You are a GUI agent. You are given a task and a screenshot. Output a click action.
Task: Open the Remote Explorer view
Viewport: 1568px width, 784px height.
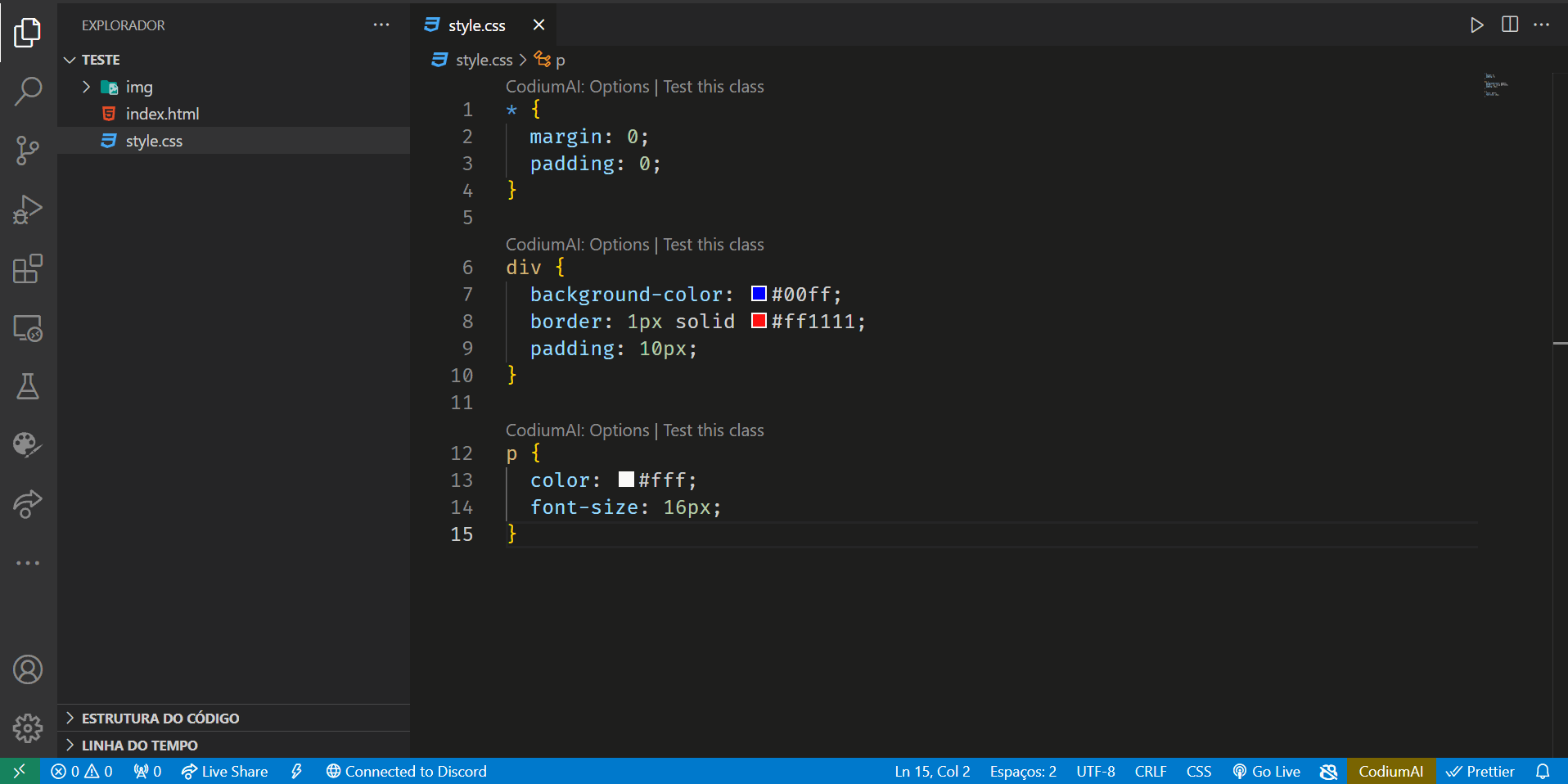pyautogui.click(x=28, y=328)
